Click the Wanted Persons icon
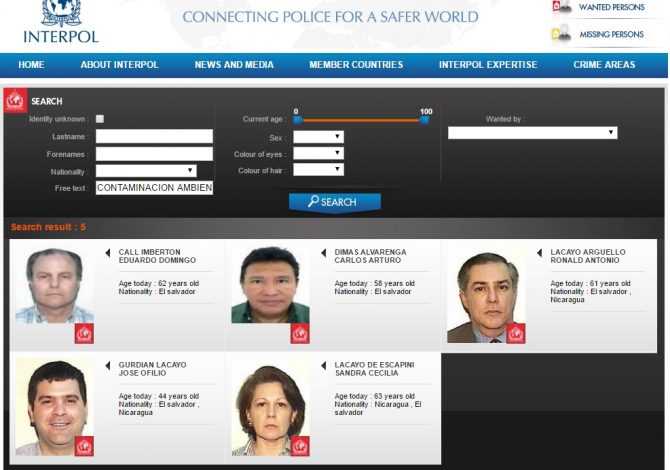The image size is (670, 470). click(561, 7)
